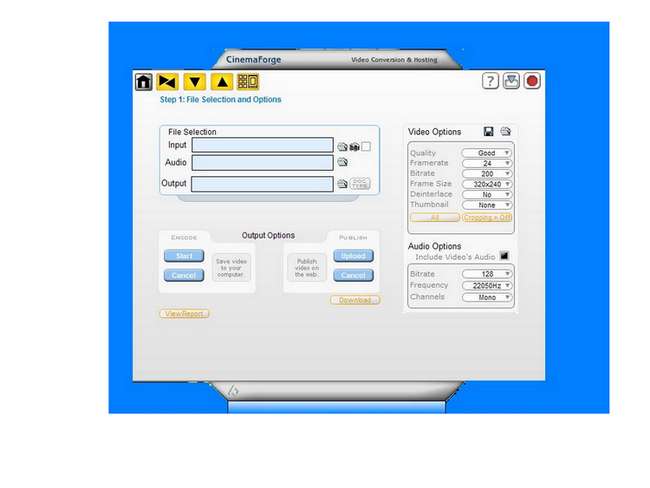650x488 pixels.
Task: Select the Publish tab label
Action: tap(353, 238)
